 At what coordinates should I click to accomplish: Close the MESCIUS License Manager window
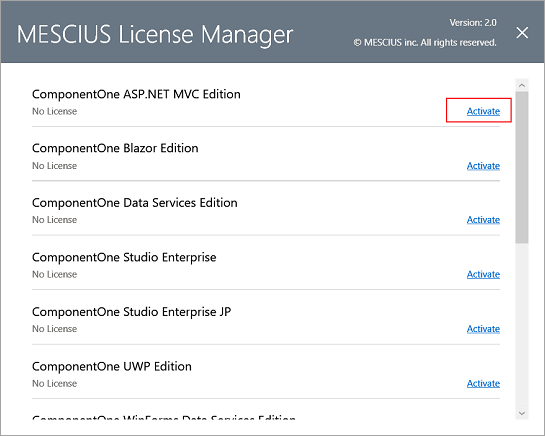coord(522,33)
